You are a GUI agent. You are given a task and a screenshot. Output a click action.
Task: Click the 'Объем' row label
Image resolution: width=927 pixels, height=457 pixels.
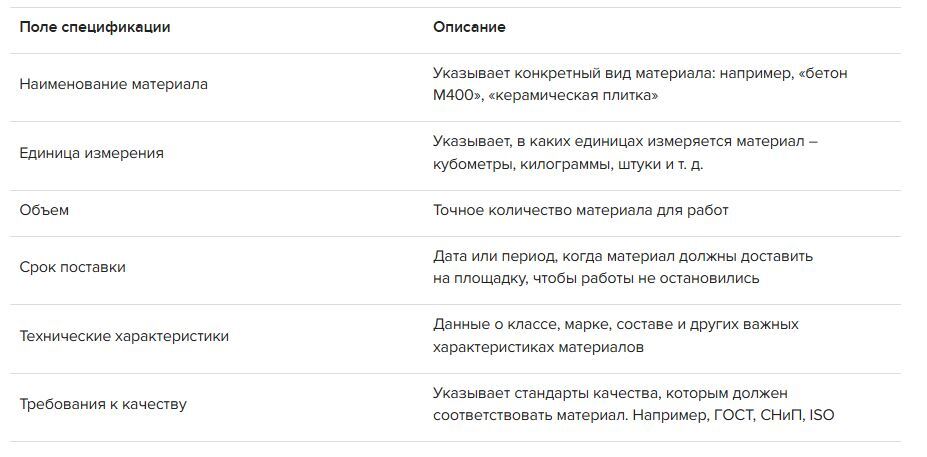click(x=44, y=210)
